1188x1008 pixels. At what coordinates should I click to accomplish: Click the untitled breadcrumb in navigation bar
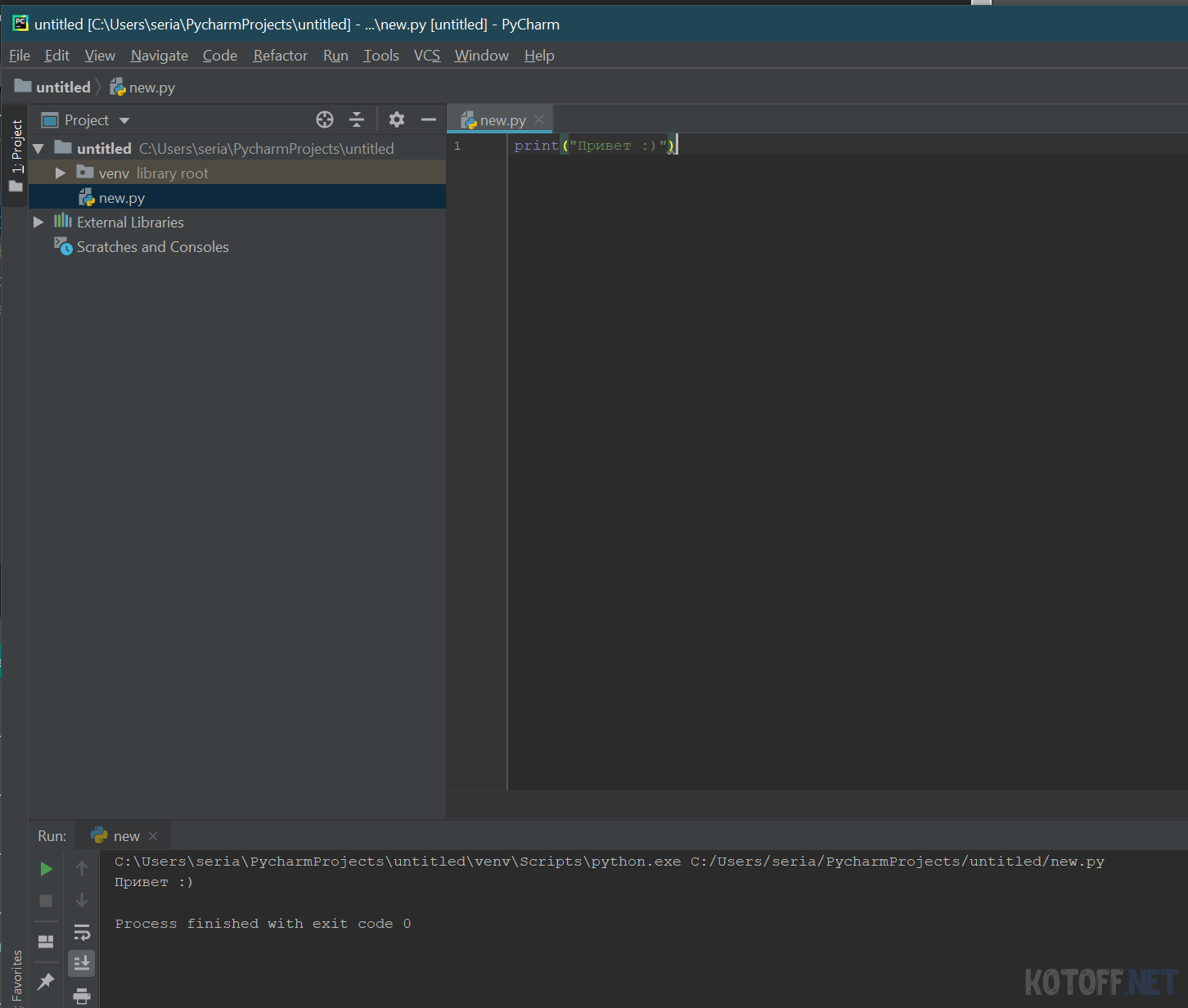point(62,87)
